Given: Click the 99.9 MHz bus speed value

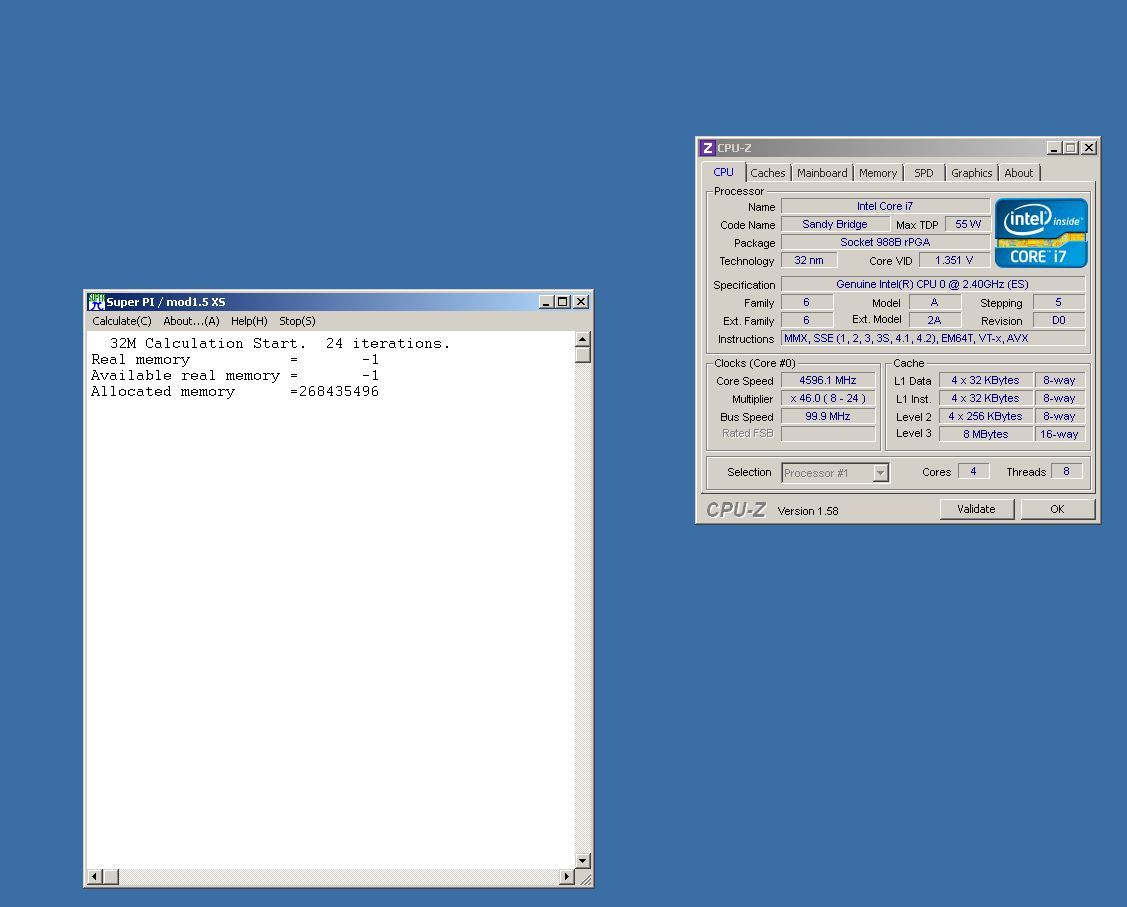Looking at the screenshot, I should coord(828,416).
